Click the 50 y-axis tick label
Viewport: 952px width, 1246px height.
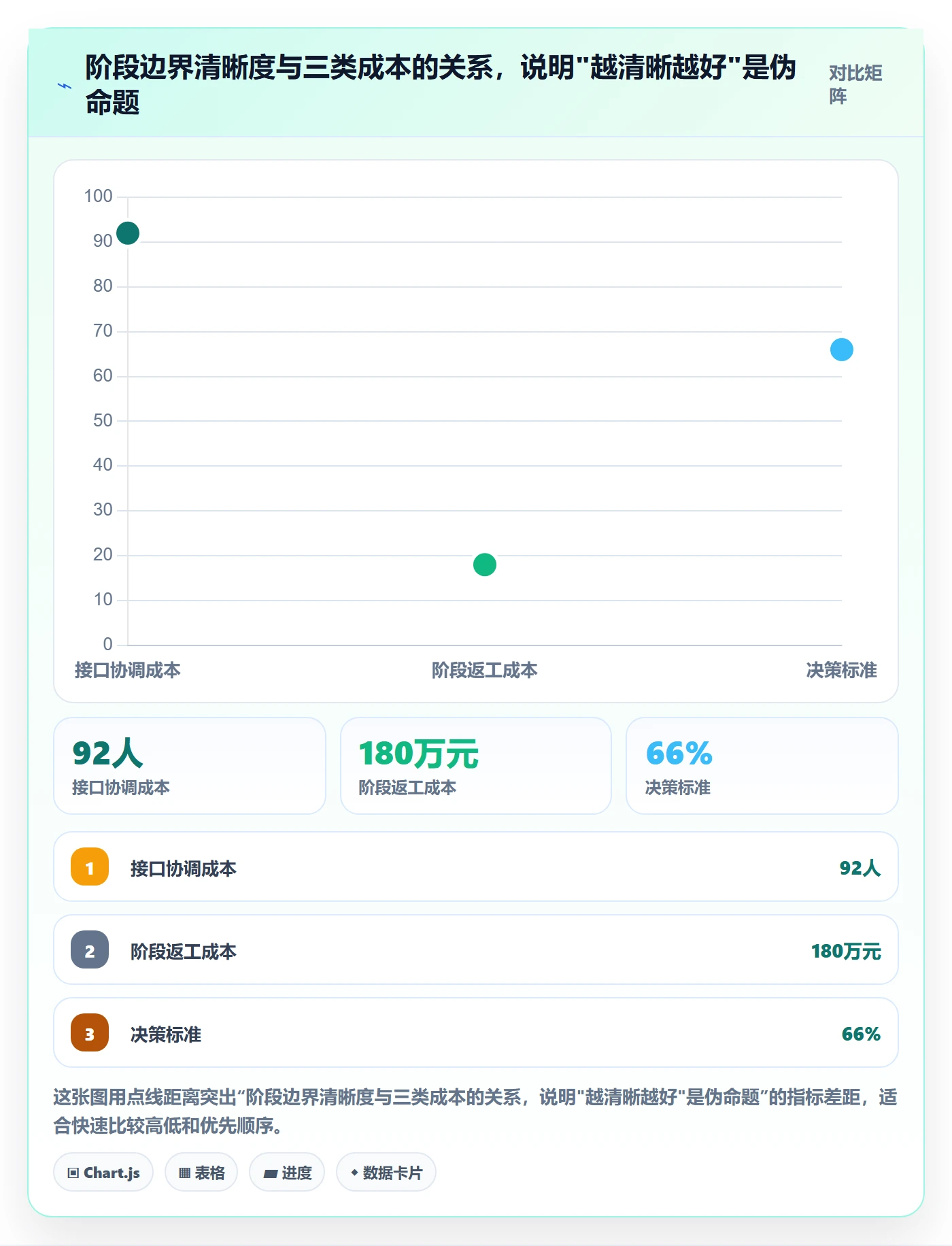coord(103,420)
